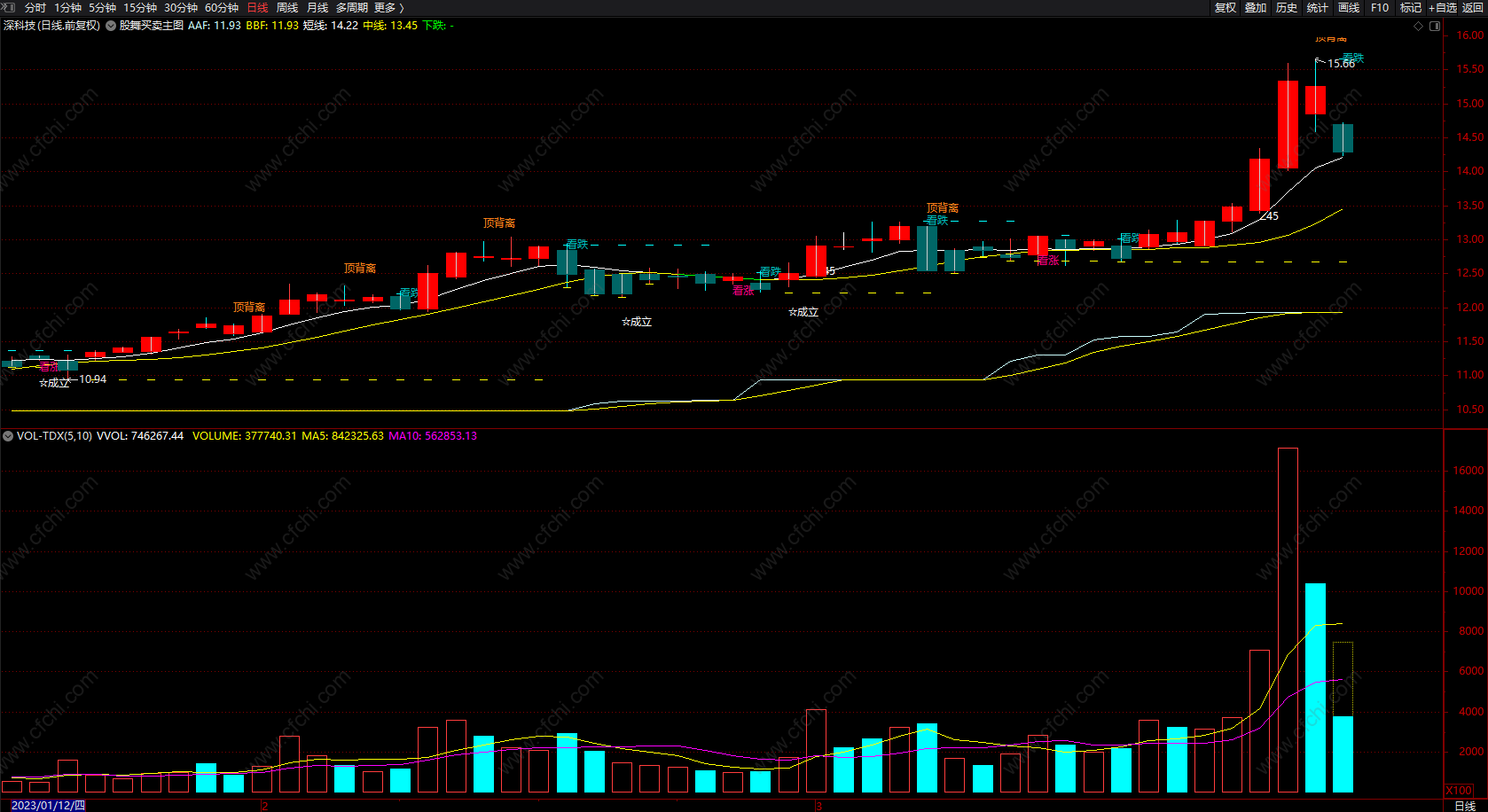
Task: Click the 日线 label at bottom-right corner
Action: tap(1465, 805)
